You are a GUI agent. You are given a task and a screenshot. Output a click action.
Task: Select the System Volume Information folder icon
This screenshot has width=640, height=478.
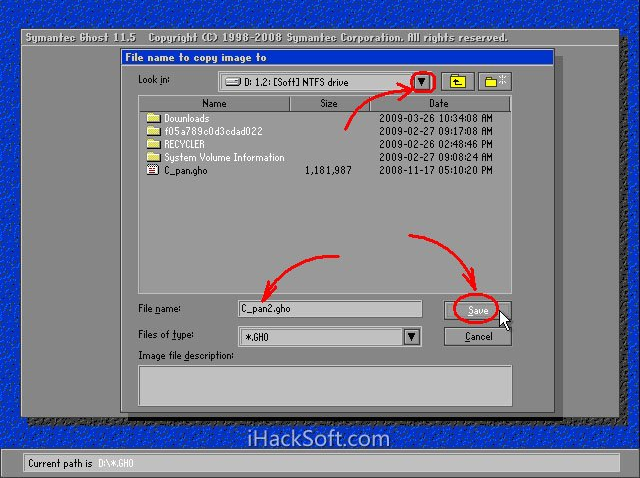coord(153,157)
